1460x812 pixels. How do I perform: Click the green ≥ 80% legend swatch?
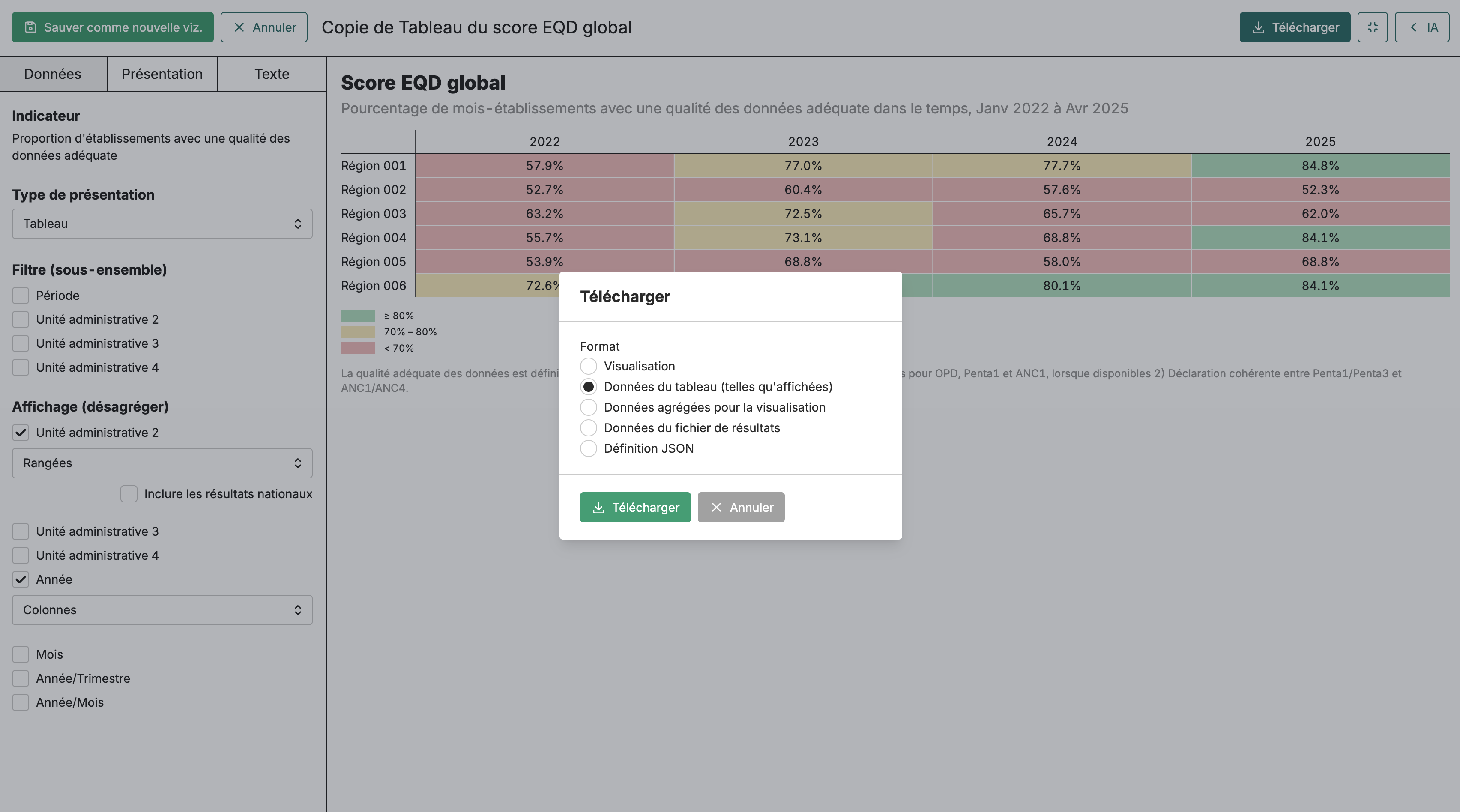(x=358, y=316)
